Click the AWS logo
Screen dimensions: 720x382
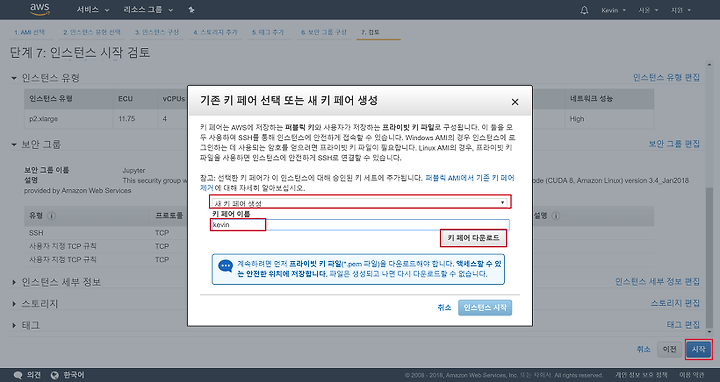point(40,9)
